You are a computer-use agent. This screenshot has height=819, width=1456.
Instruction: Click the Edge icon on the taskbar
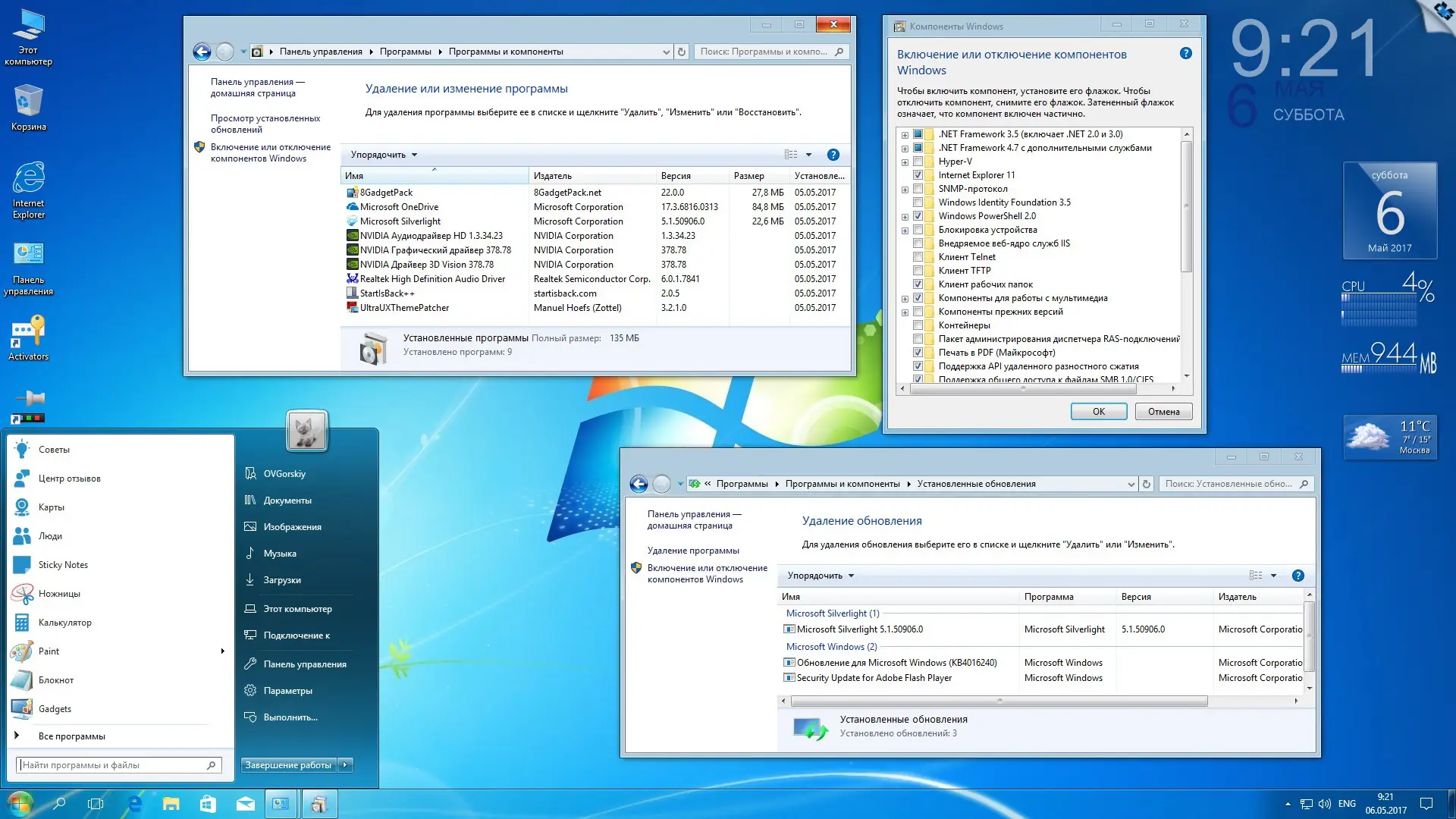[135, 804]
